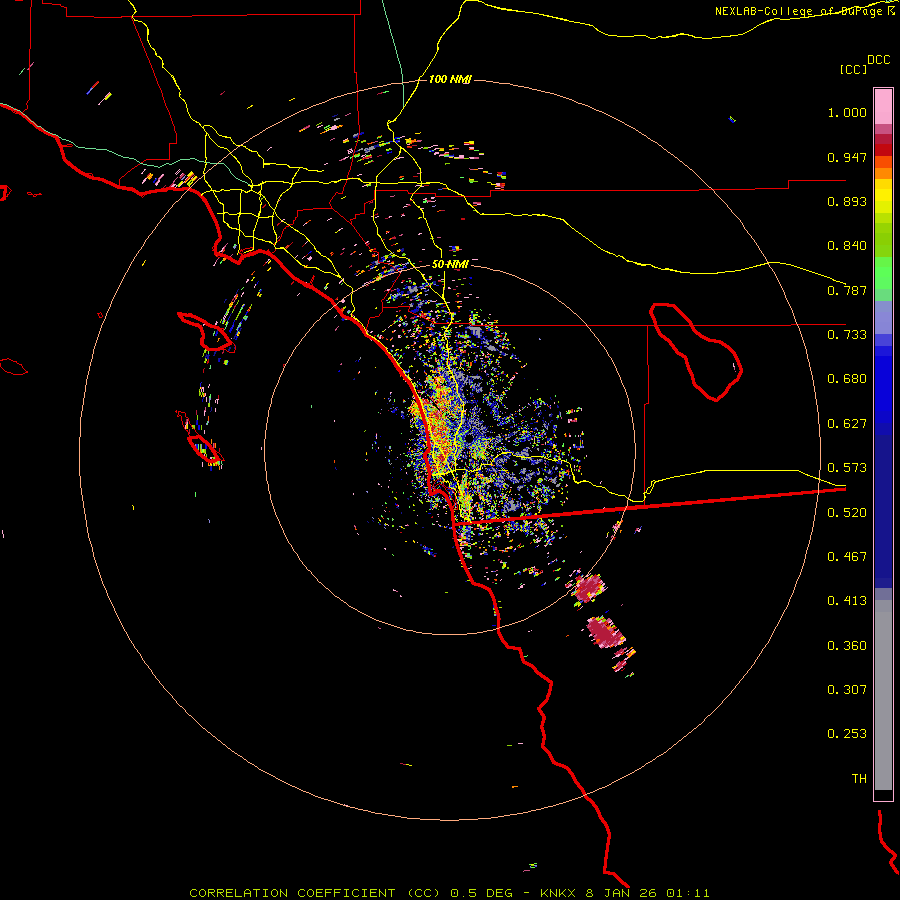The height and width of the screenshot is (900, 900).
Task: Pick the red band of the color scale
Action: tap(883, 149)
